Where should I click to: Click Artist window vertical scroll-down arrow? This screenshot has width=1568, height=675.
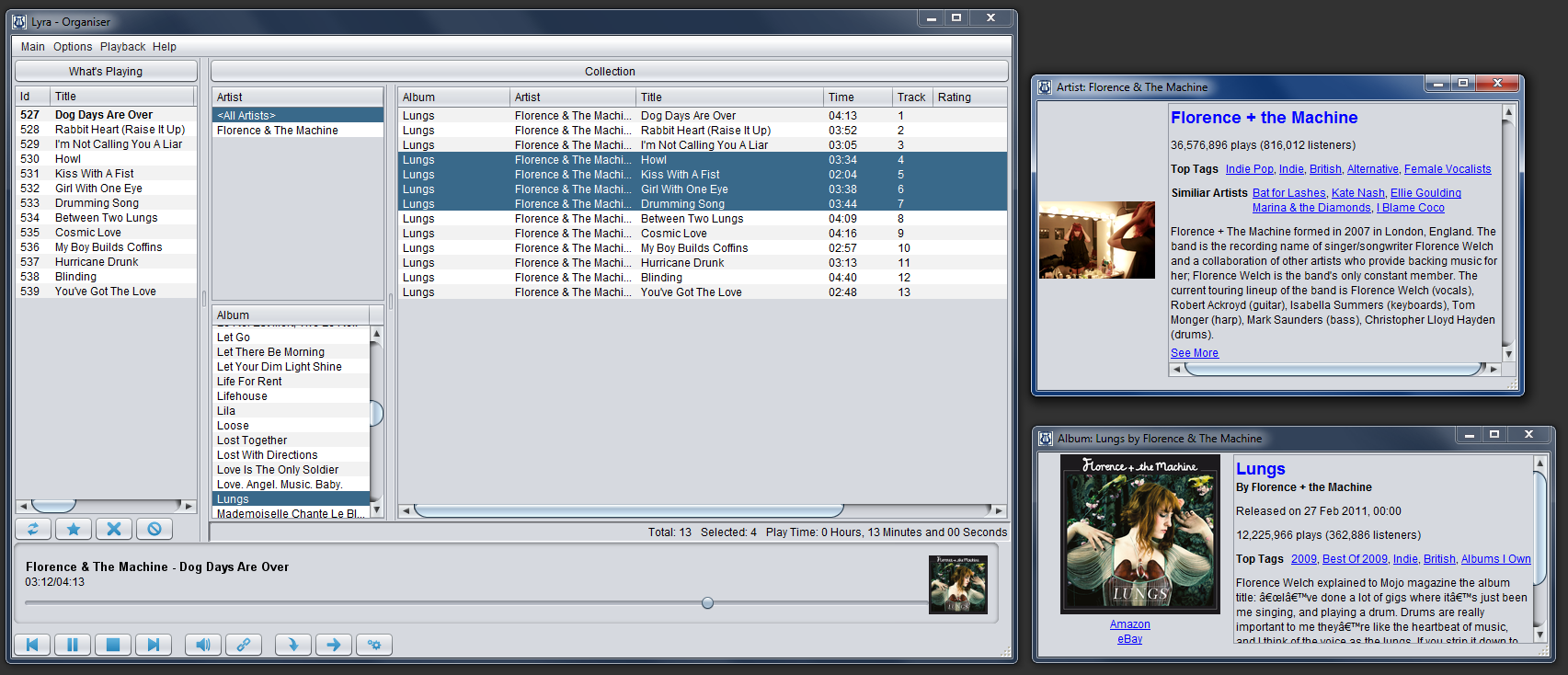pos(1508,354)
